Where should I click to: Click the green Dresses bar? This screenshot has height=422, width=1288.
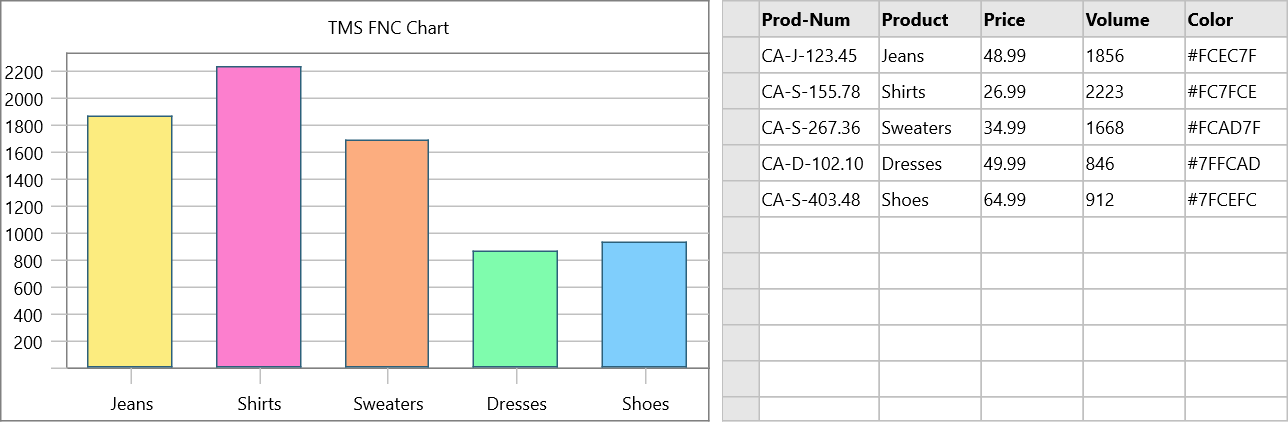(515, 309)
